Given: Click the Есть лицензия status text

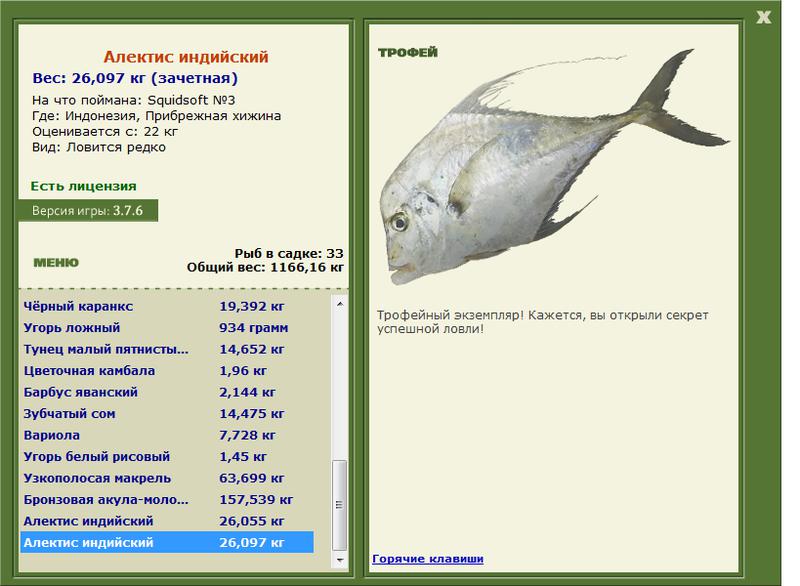Looking at the screenshot, I should [x=84, y=186].
